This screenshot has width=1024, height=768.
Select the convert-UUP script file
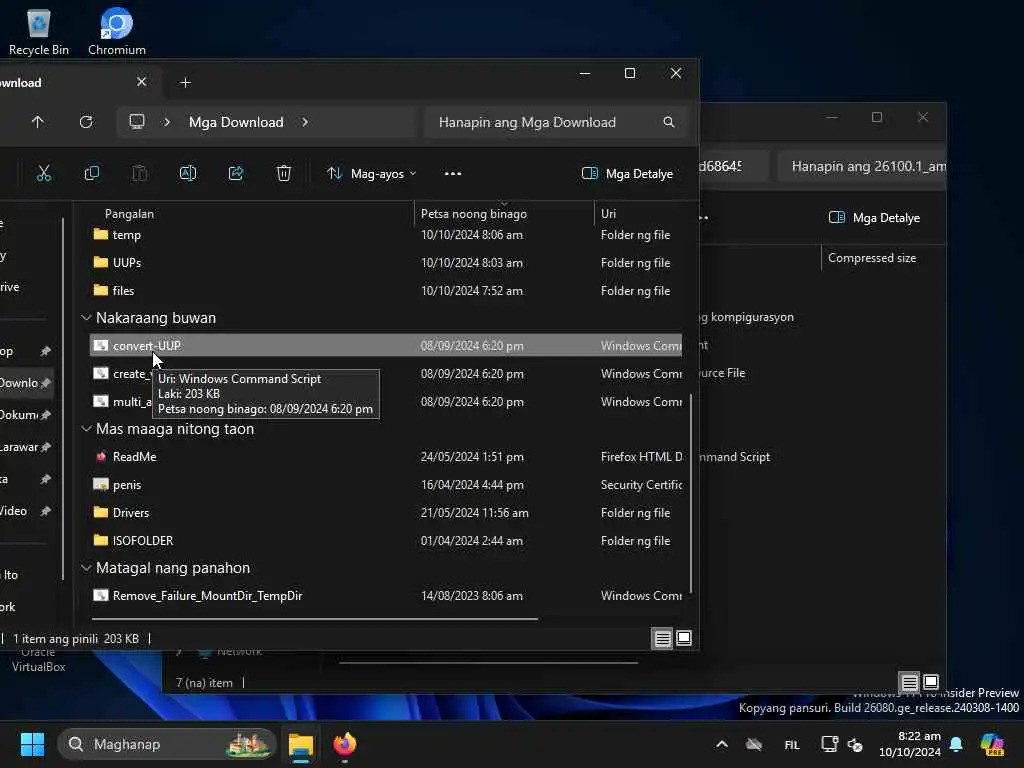(x=385, y=345)
